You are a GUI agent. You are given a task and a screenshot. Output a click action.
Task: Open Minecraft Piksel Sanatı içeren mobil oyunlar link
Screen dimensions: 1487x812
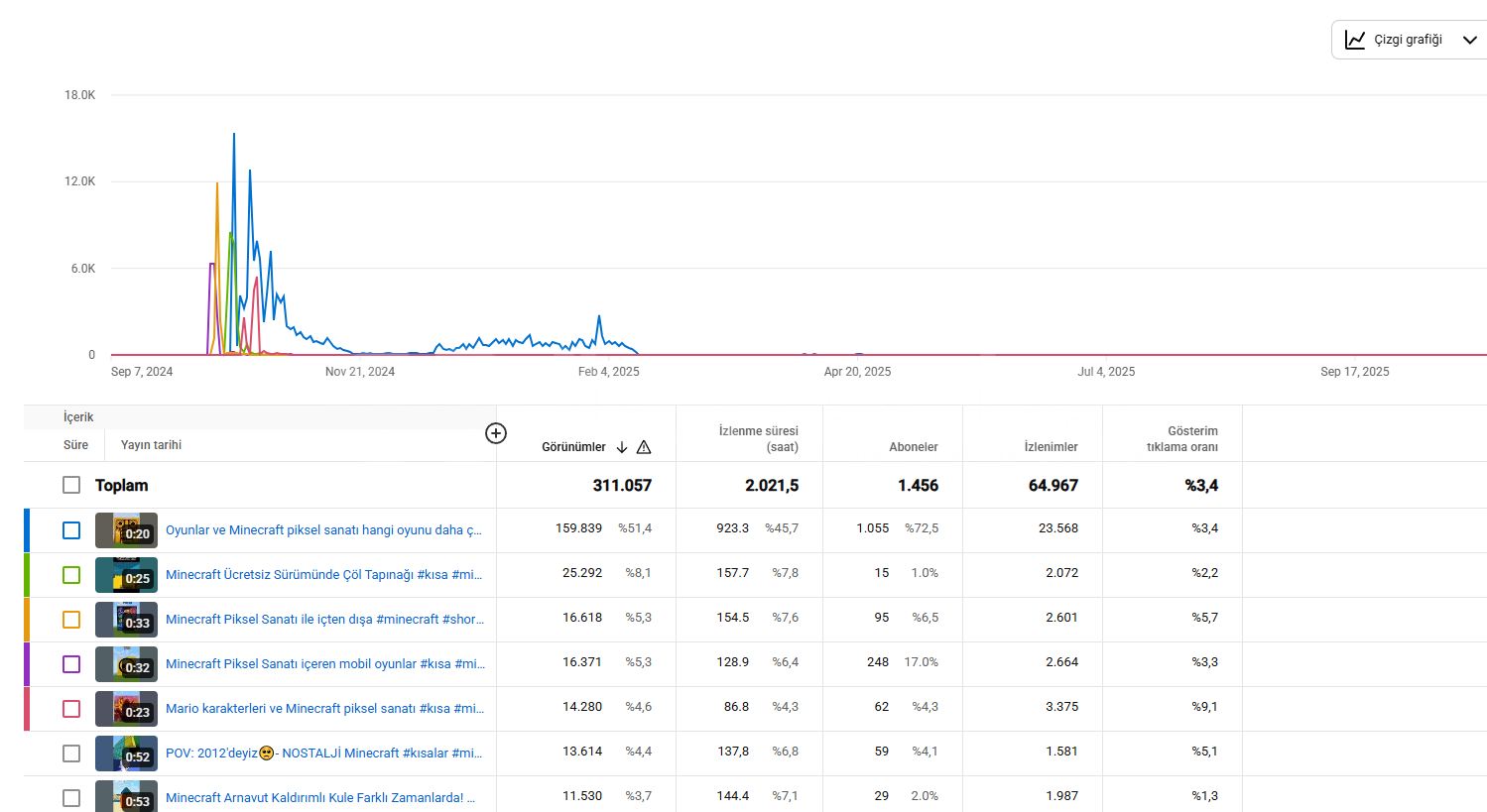click(324, 664)
